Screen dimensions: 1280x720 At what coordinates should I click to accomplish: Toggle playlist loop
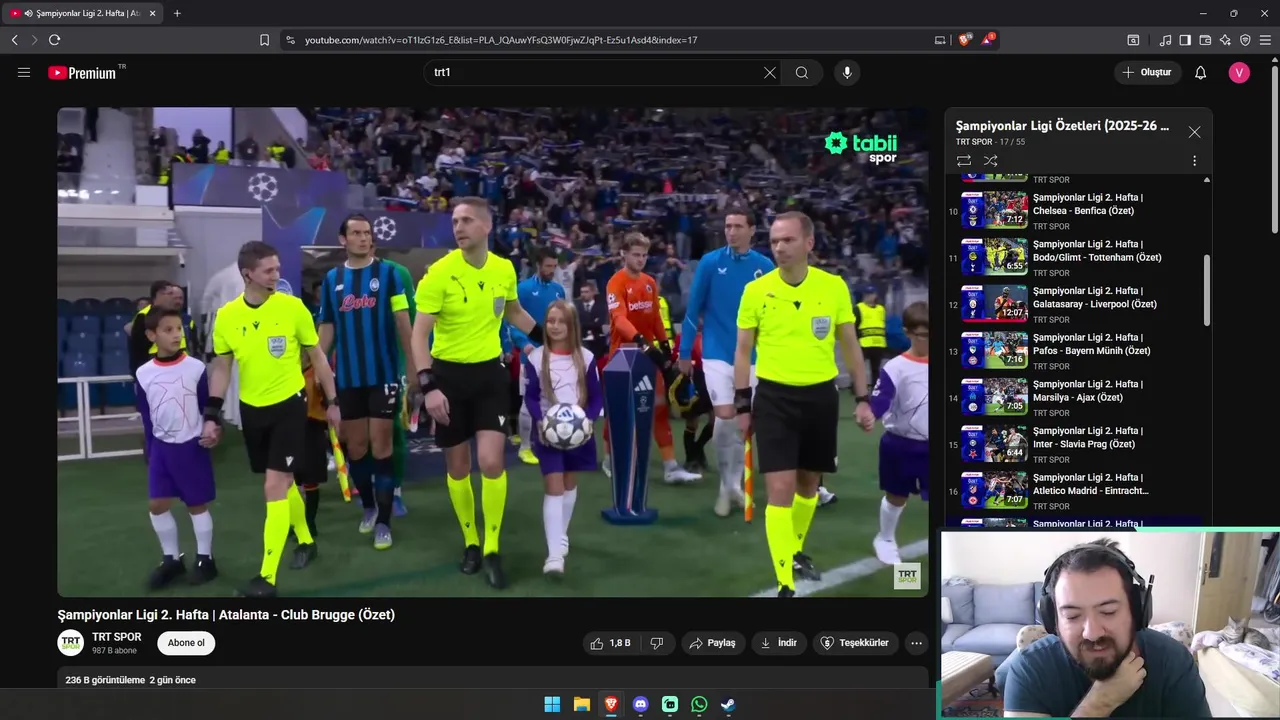pyautogui.click(x=964, y=160)
